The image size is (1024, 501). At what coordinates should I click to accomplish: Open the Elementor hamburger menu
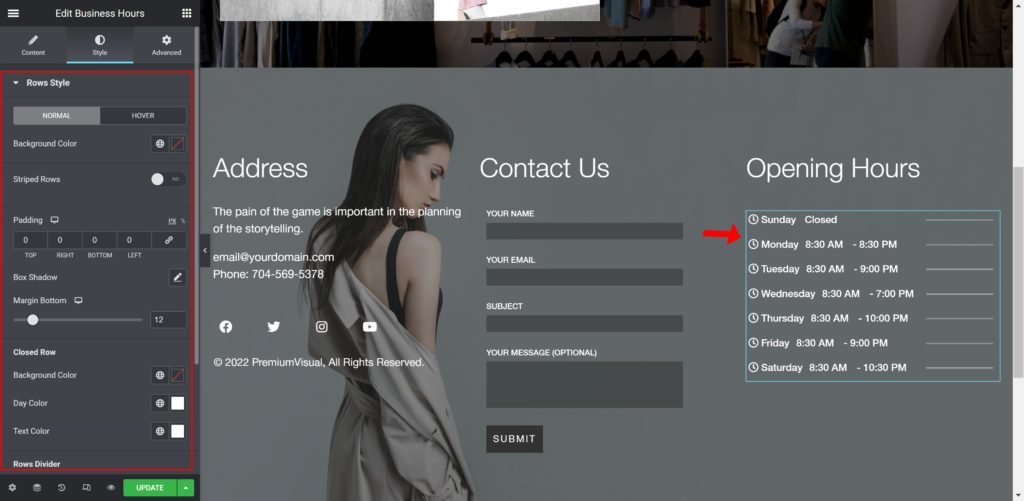13,13
